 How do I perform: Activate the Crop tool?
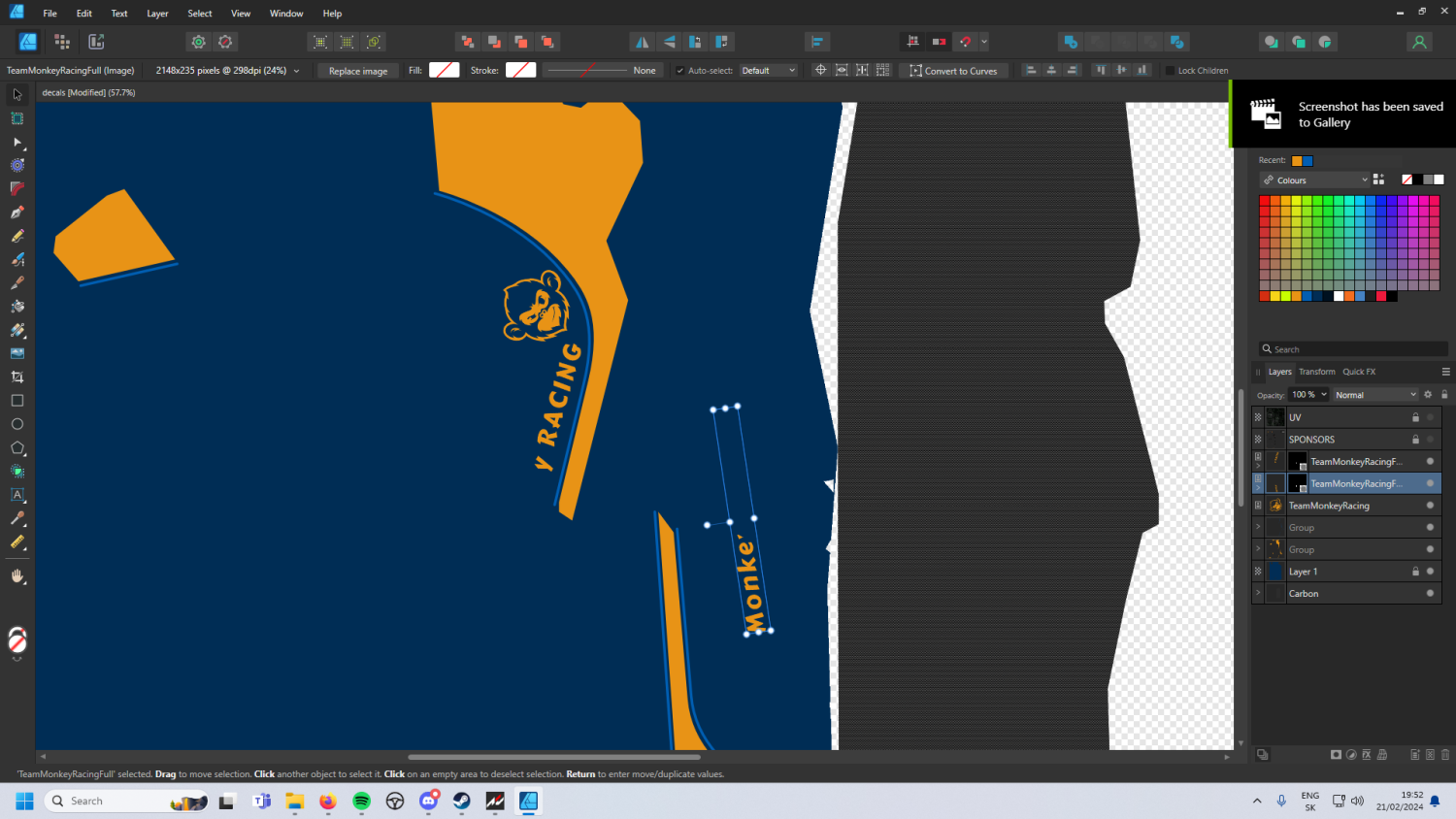[17, 378]
